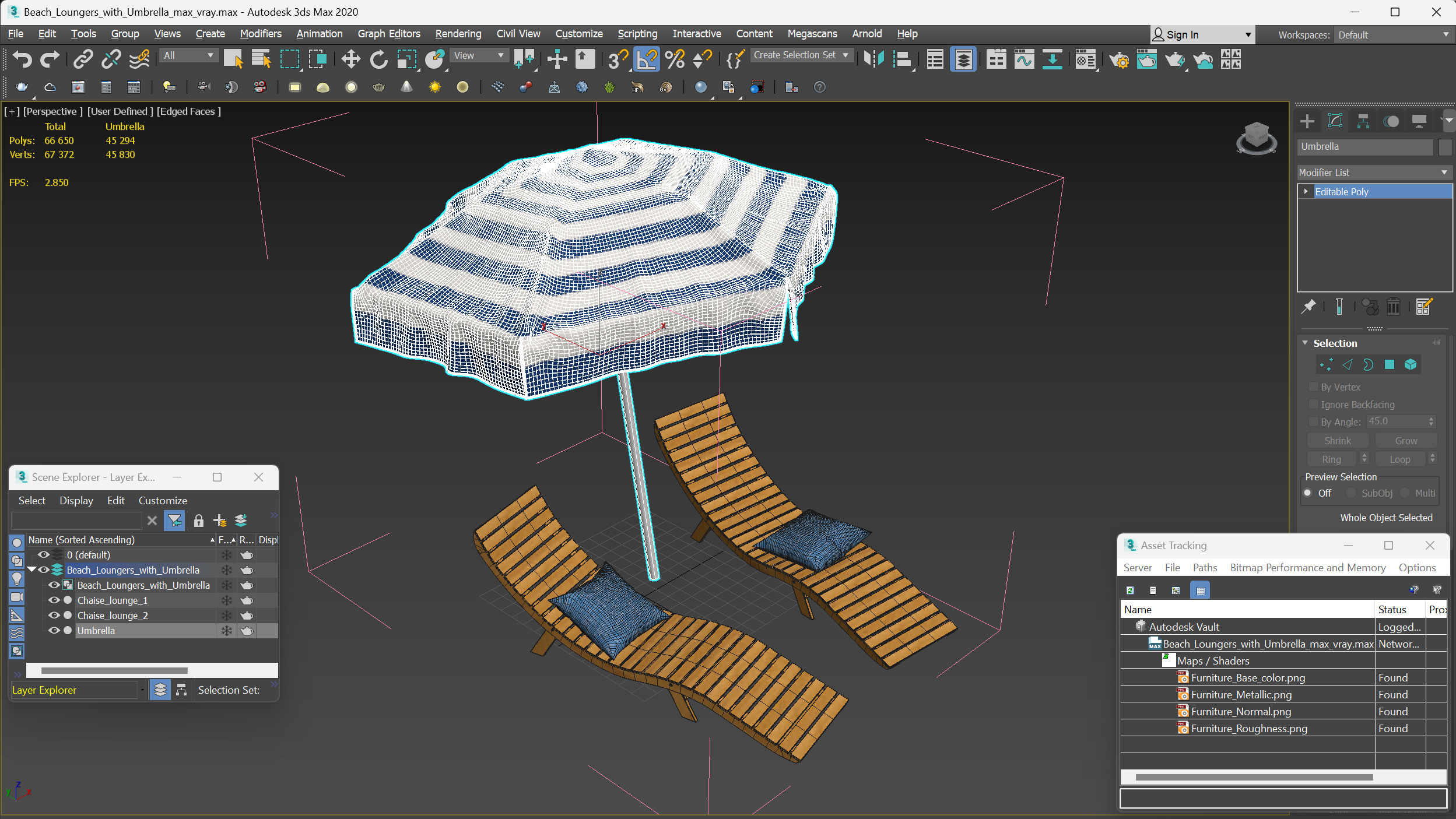1456x819 pixels.
Task: Open the reference coordinate View dropdown
Action: (x=479, y=55)
